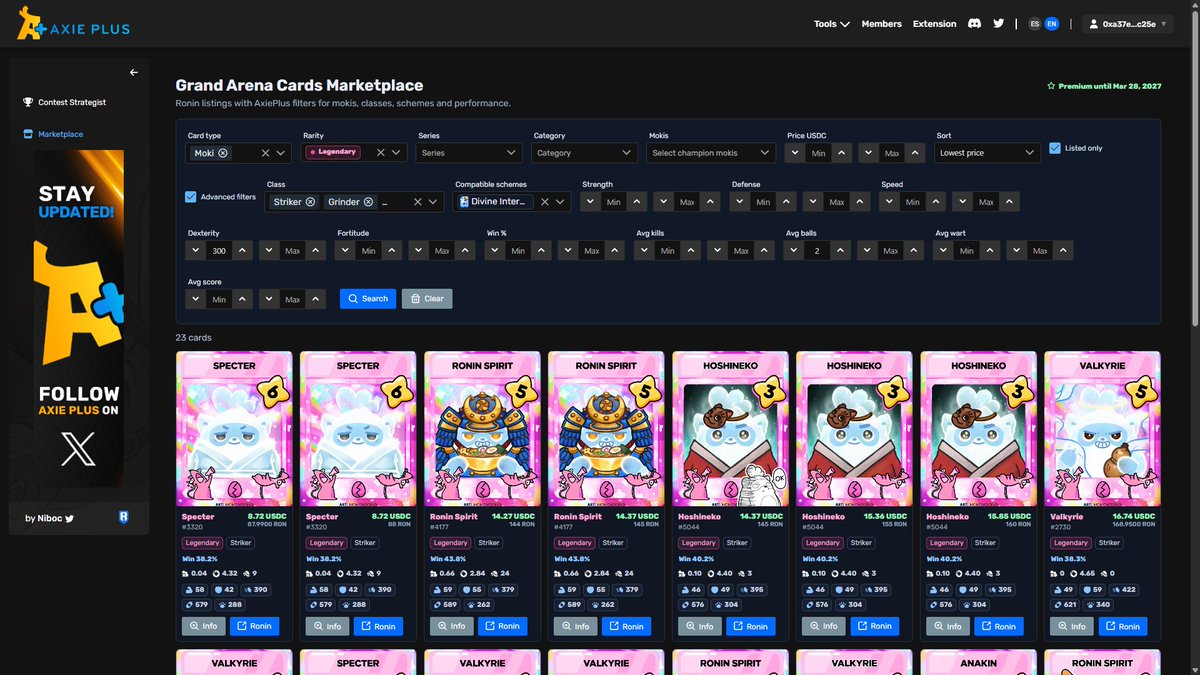Open the Twitter bird icon in header
1200x675 pixels.
point(998,24)
